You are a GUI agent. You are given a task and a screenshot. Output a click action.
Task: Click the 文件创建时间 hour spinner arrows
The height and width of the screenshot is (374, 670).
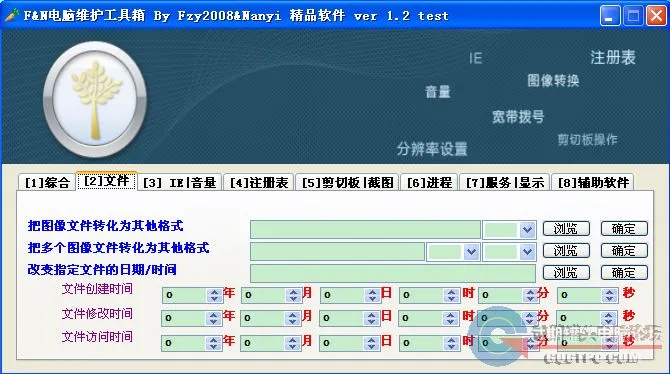click(x=451, y=295)
